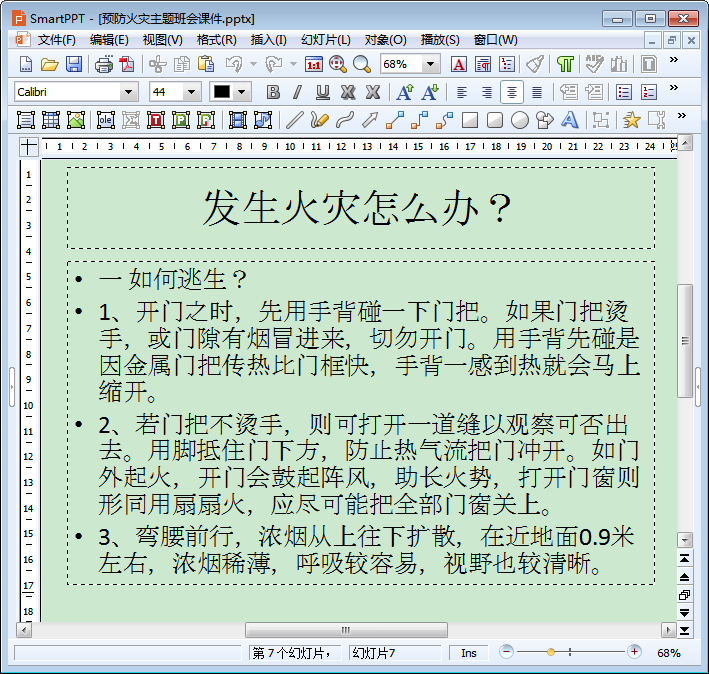Viewport: 709px width, 674px height.
Task: Toggle numbered list formatting
Action: click(648, 92)
